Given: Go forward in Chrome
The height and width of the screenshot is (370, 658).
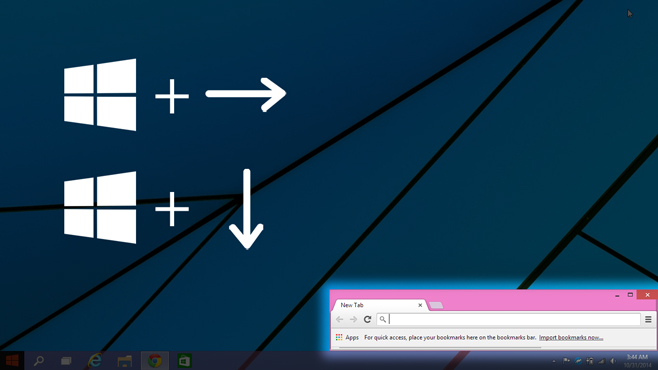Looking at the screenshot, I should tap(353, 319).
